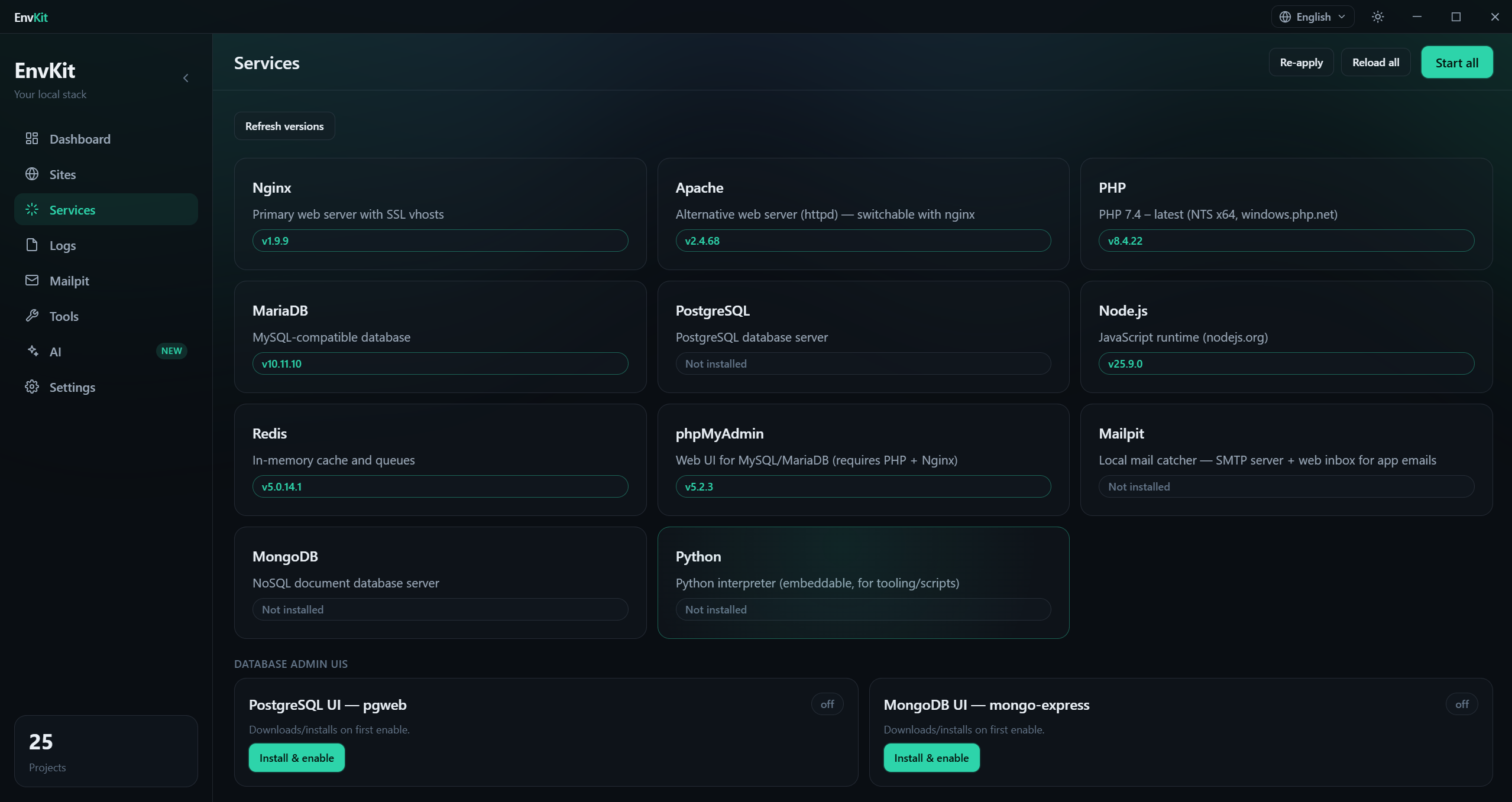Click the globe icon in language selector
The height and width of the screenshot is (802, 1512).
[x=1285, y=17]
